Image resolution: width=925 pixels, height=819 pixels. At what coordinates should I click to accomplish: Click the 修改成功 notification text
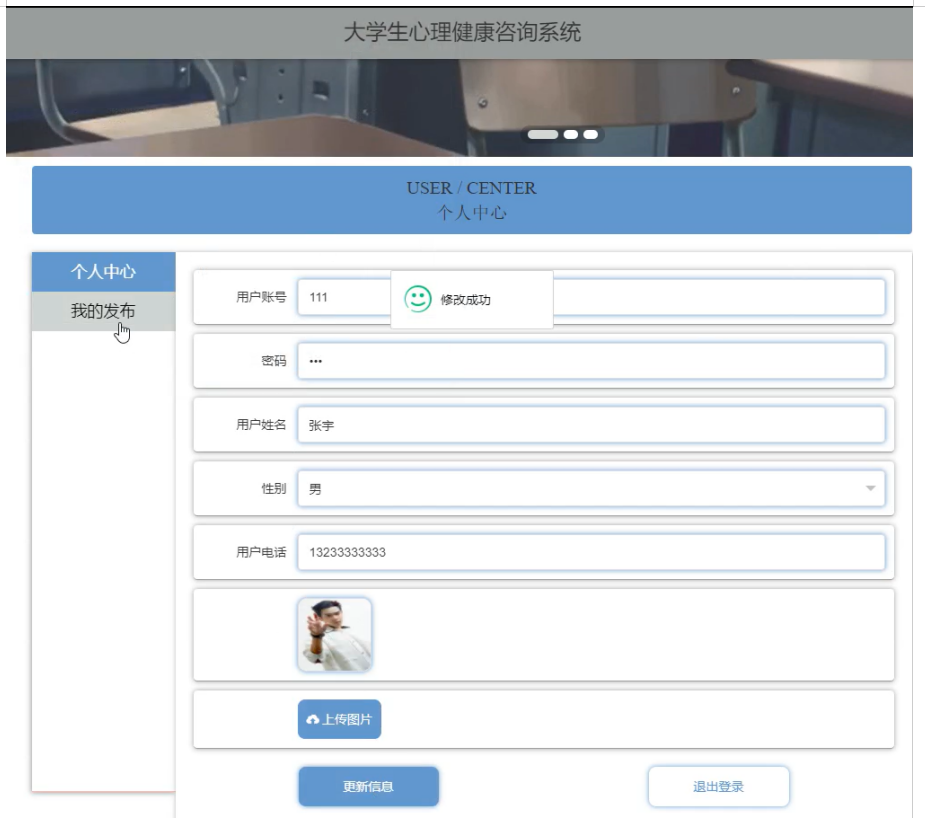(x=465, y=300)
